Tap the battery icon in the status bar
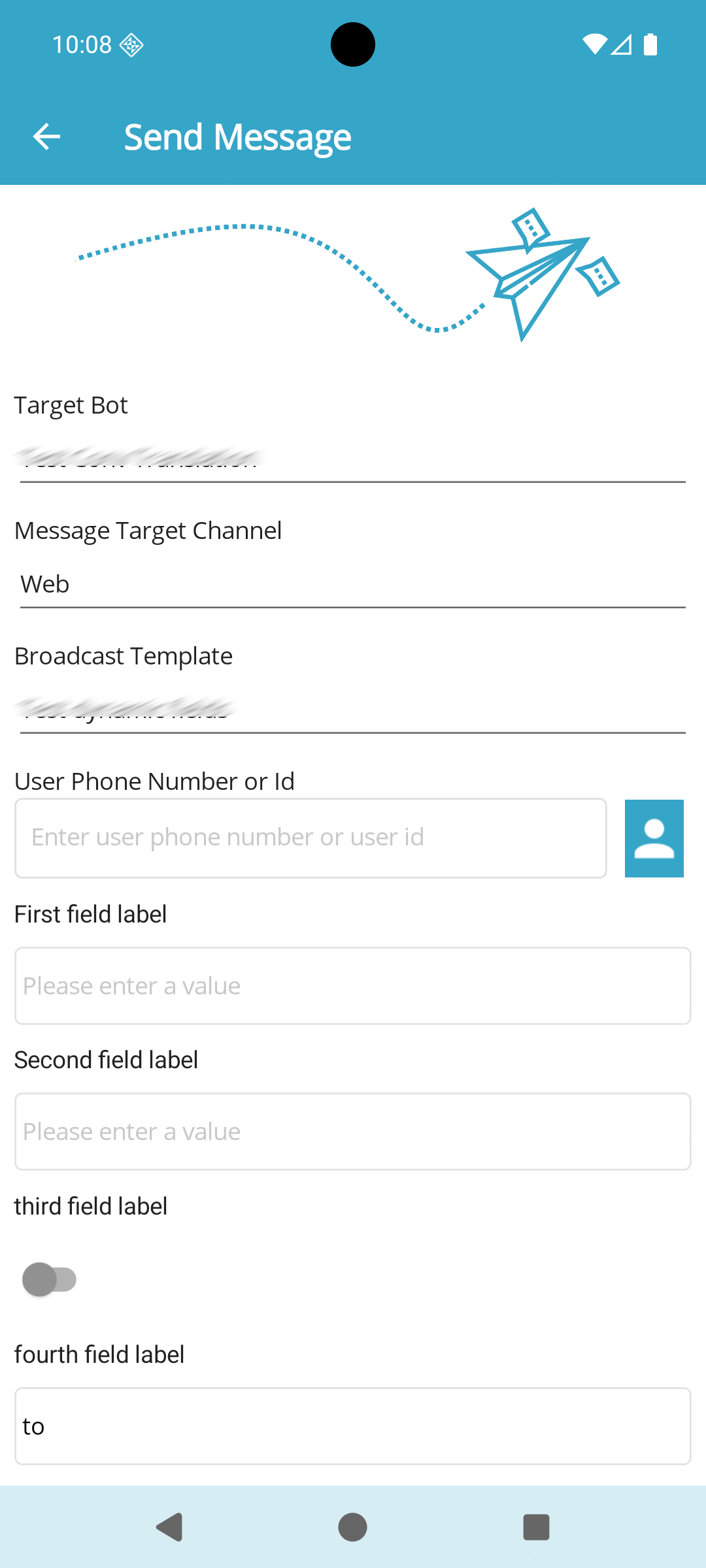This screenshot has height=1568, width=706. (x=650, y=45)
